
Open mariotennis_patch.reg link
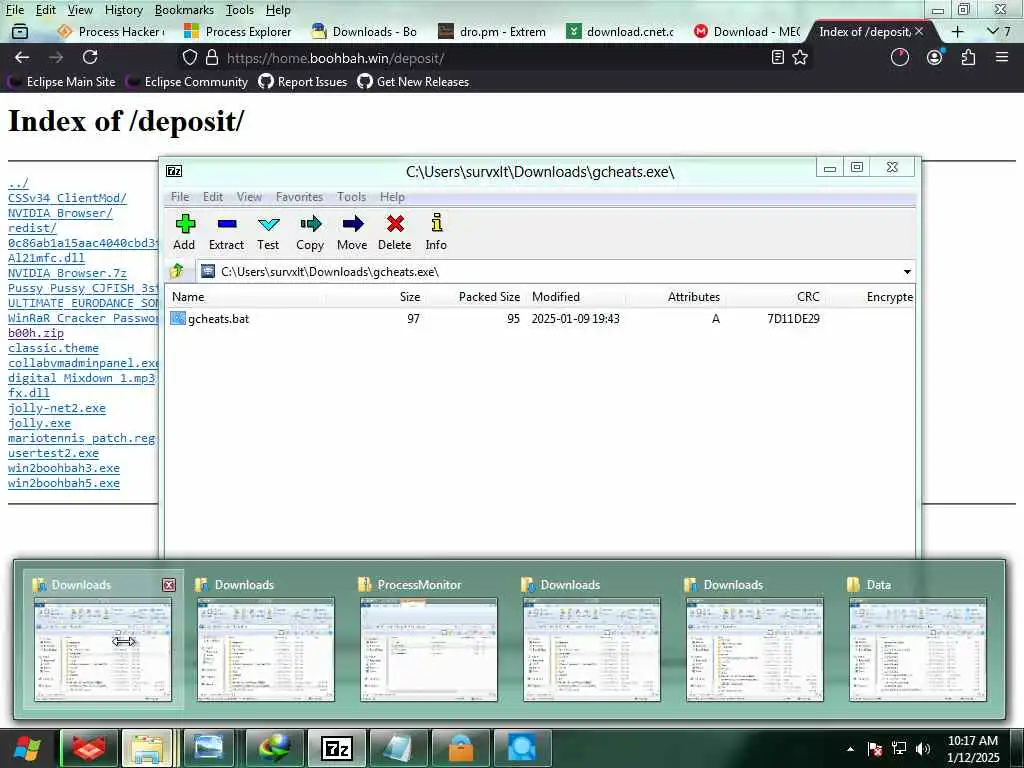pyautogui.click(x=82, y=438)
